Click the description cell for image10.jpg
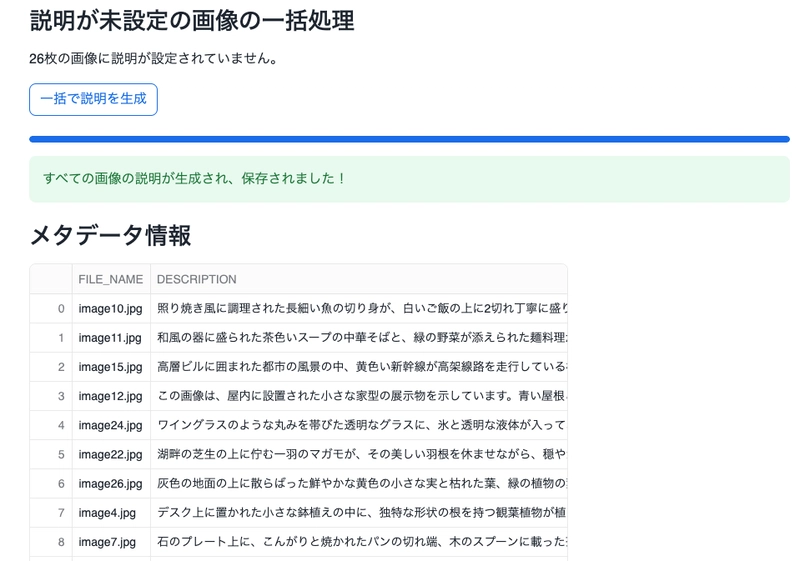Image resolution: width=800 pixels, height=561 pixels. tap(359, 309)
